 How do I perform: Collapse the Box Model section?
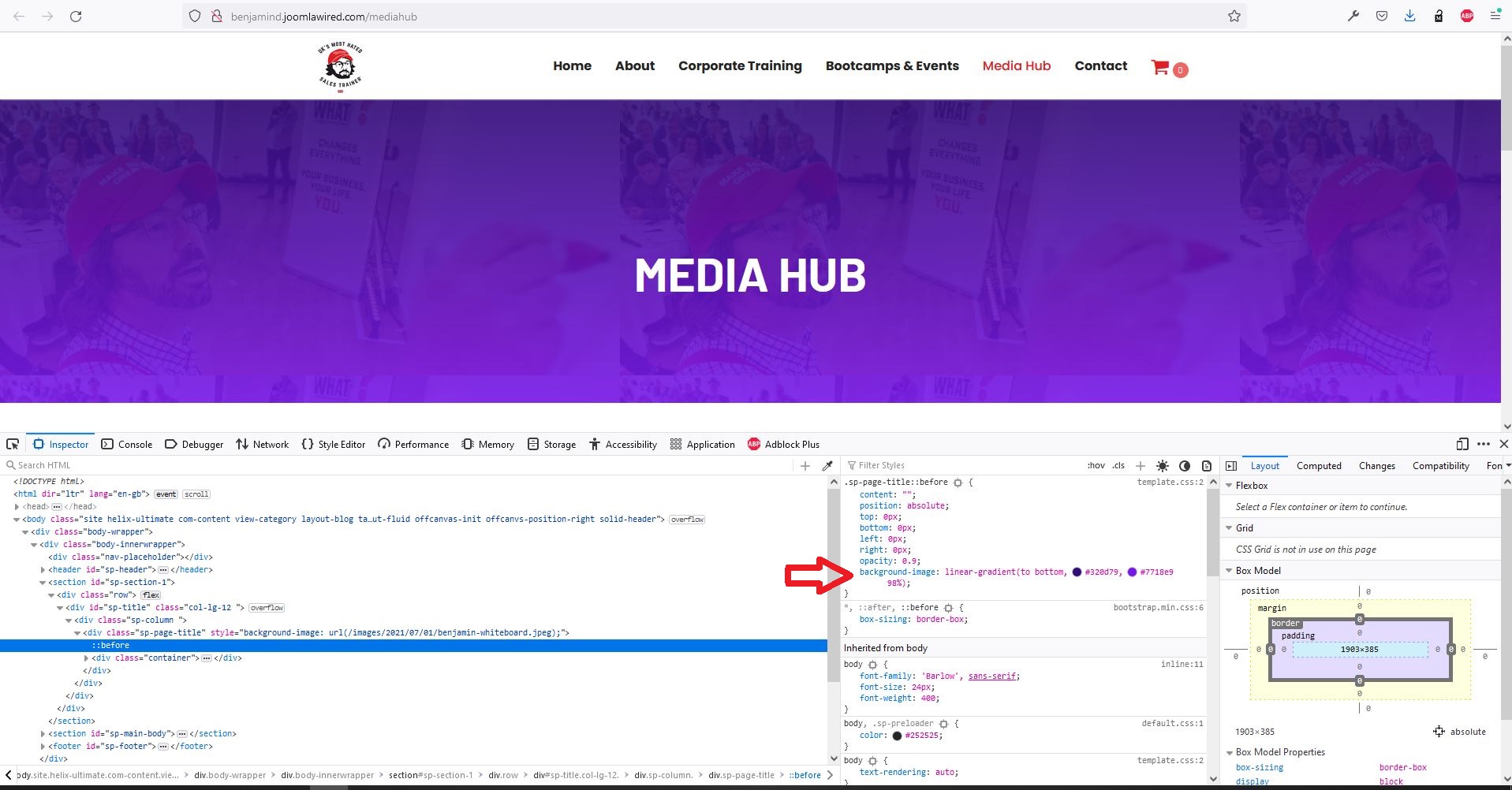(1229, 571)
